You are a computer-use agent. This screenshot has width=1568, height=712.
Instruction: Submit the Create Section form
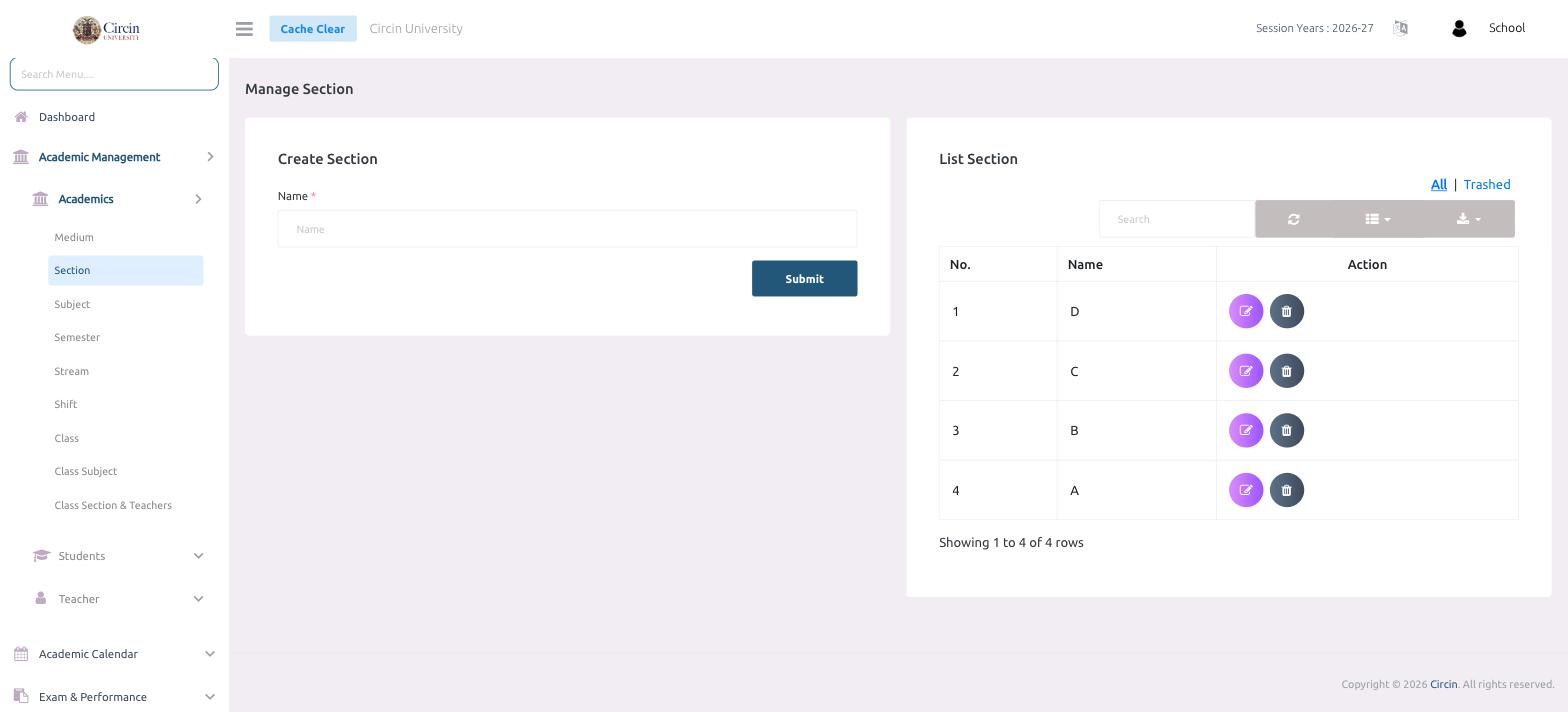coord(805,279)
